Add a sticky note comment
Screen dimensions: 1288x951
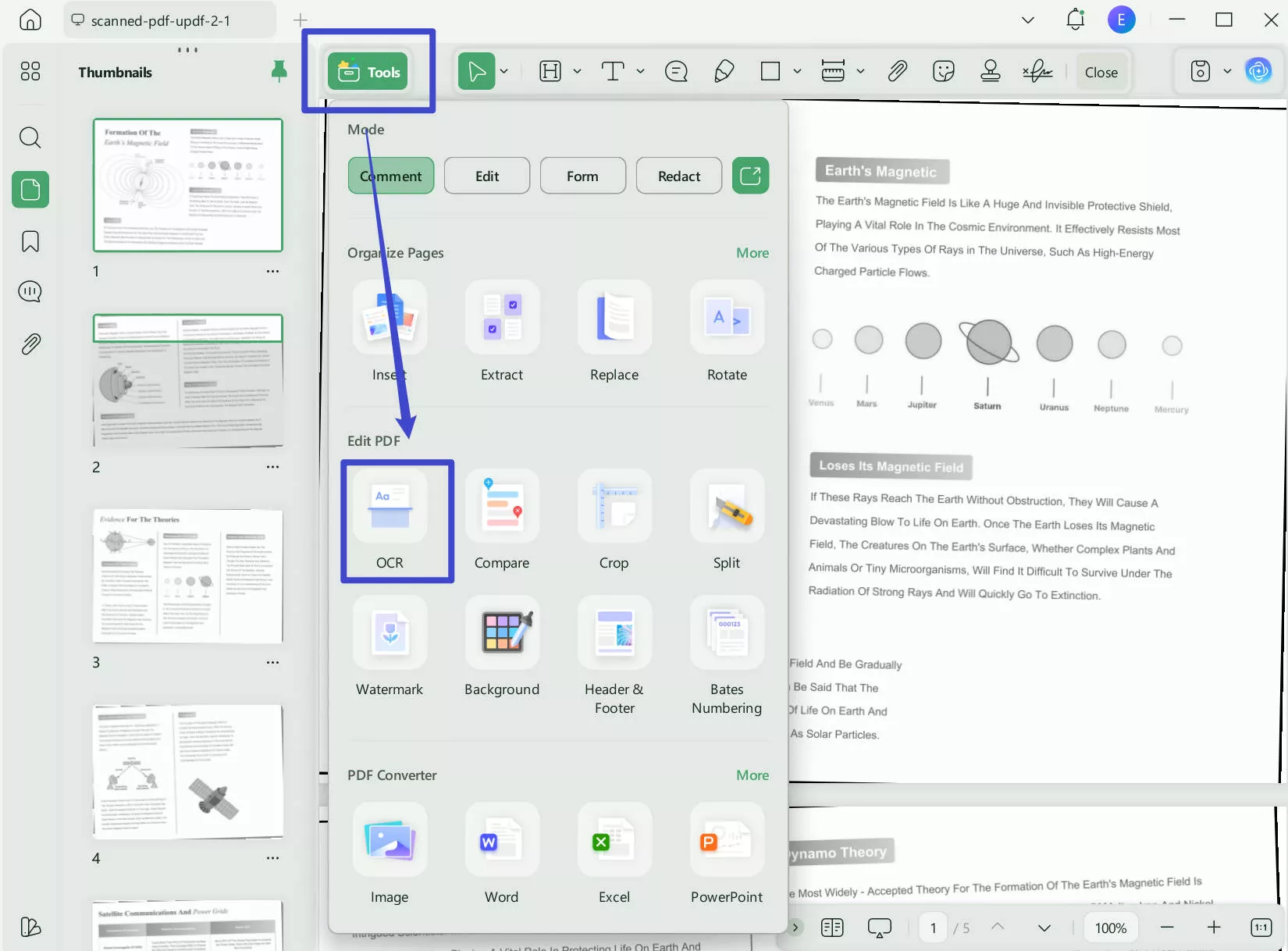tap(676, 72)
